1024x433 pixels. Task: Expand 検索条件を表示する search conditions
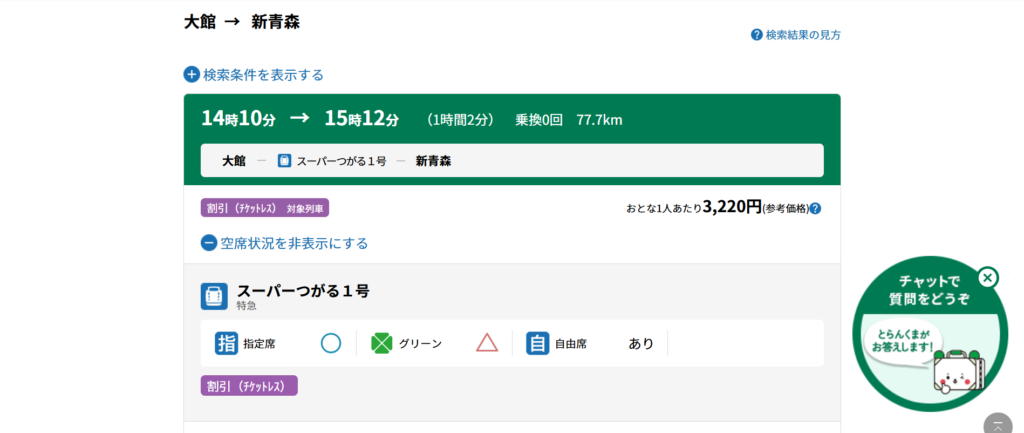coord(263,75)
